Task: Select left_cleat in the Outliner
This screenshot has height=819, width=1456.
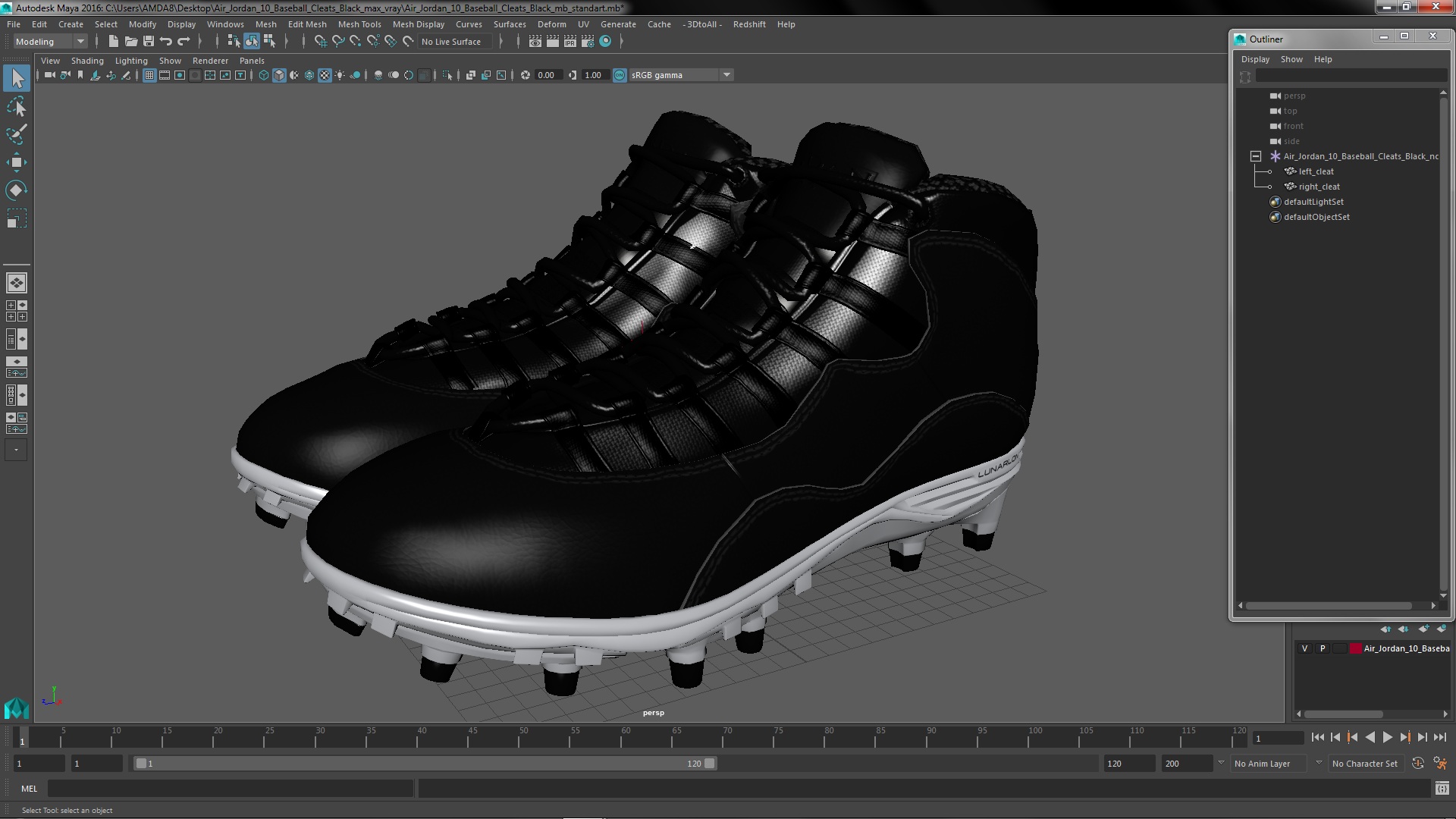Action: tap(1316, 171)
